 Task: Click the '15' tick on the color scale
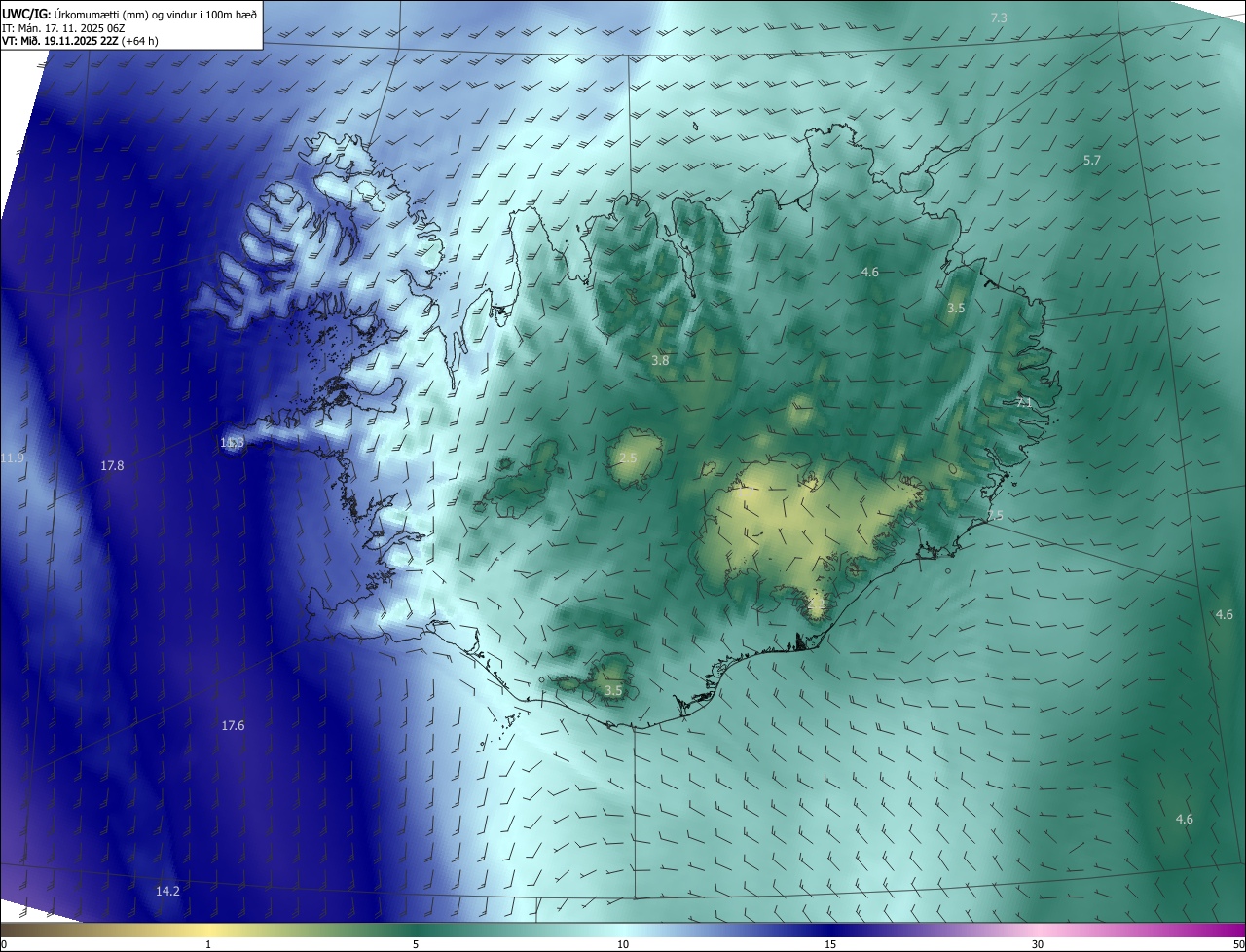(830, 944)
